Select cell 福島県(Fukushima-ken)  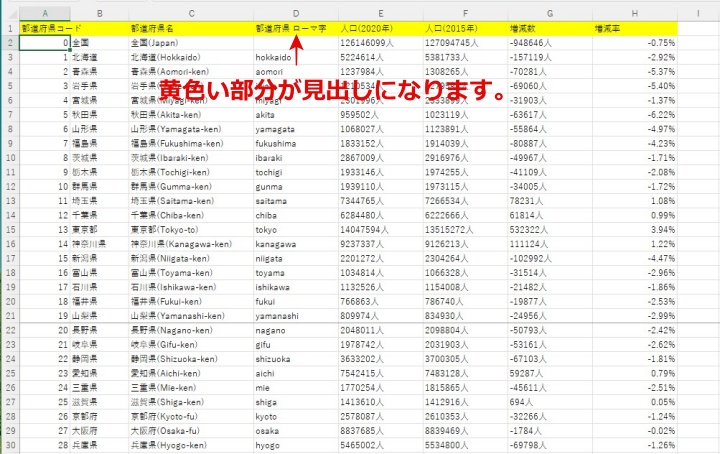(191, 143)
